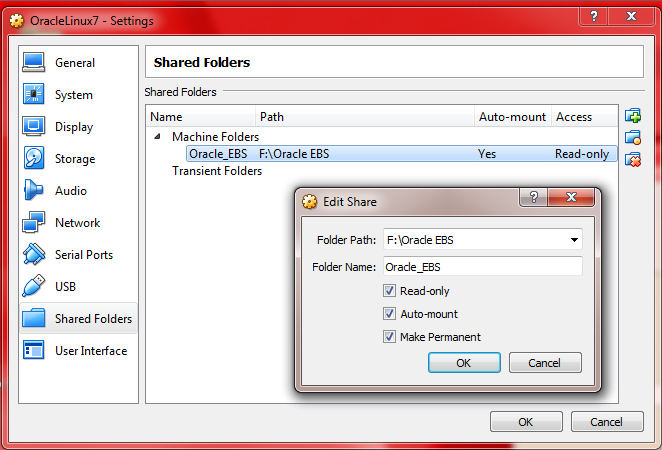This screenshot has width=662, height=450.
Task: Click the gear icon in the Settings title bar
Action: 16,21
